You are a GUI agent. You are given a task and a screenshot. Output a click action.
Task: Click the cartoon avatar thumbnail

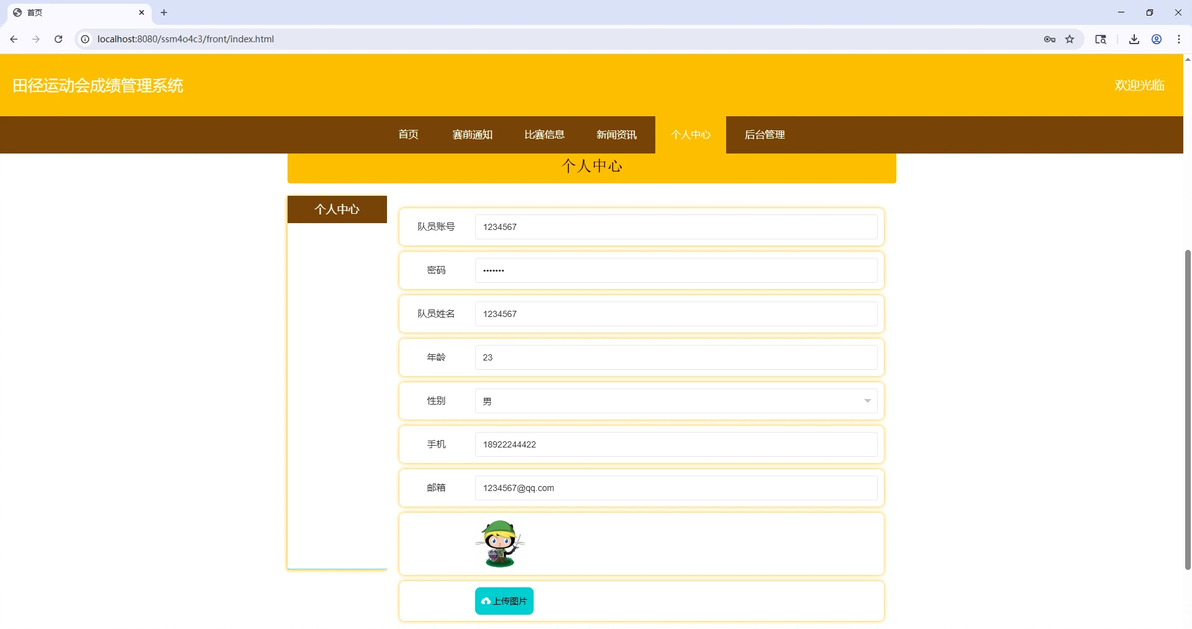coord(499,543)
